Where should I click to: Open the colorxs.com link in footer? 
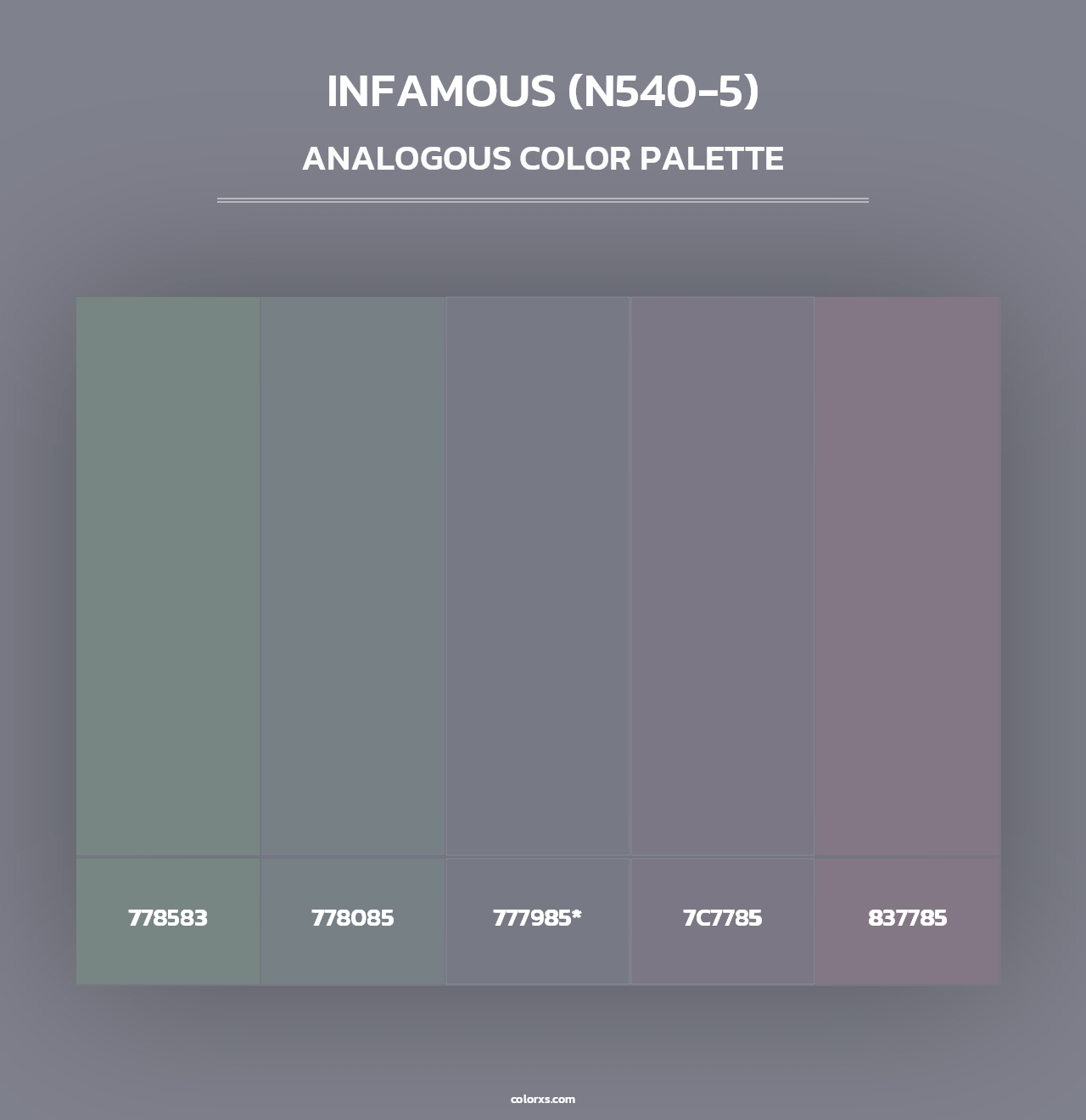(x=543, y=1100)
